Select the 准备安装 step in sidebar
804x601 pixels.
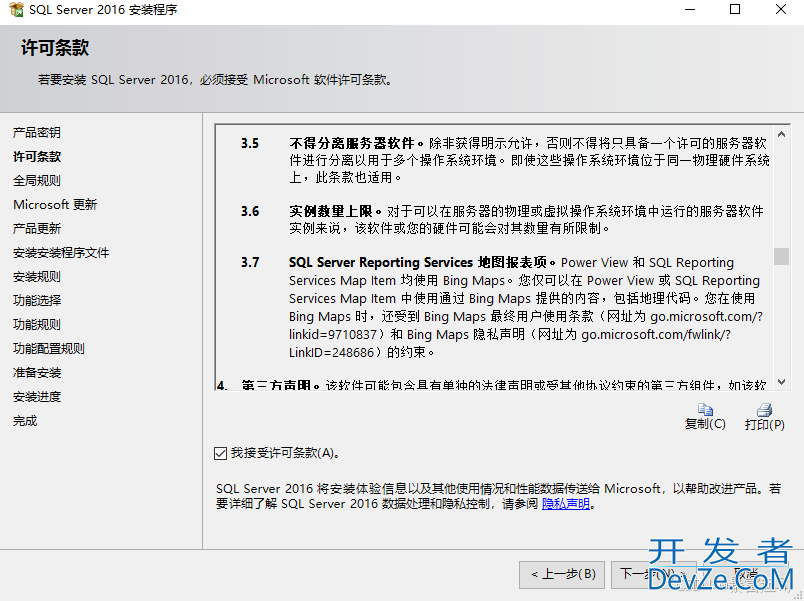(x=36, y=373)
